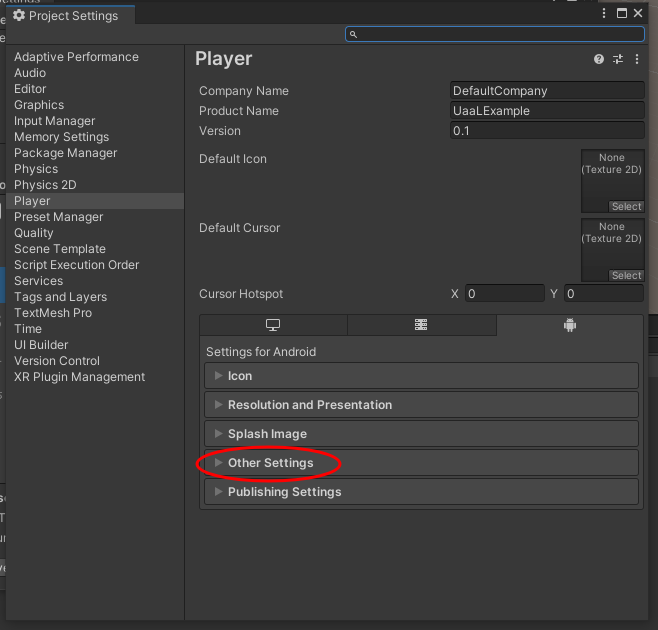Switch to the desktop standalone platform tab
Image resolution: width=658 pixels, height=630 pixels.
click(273, 325)
